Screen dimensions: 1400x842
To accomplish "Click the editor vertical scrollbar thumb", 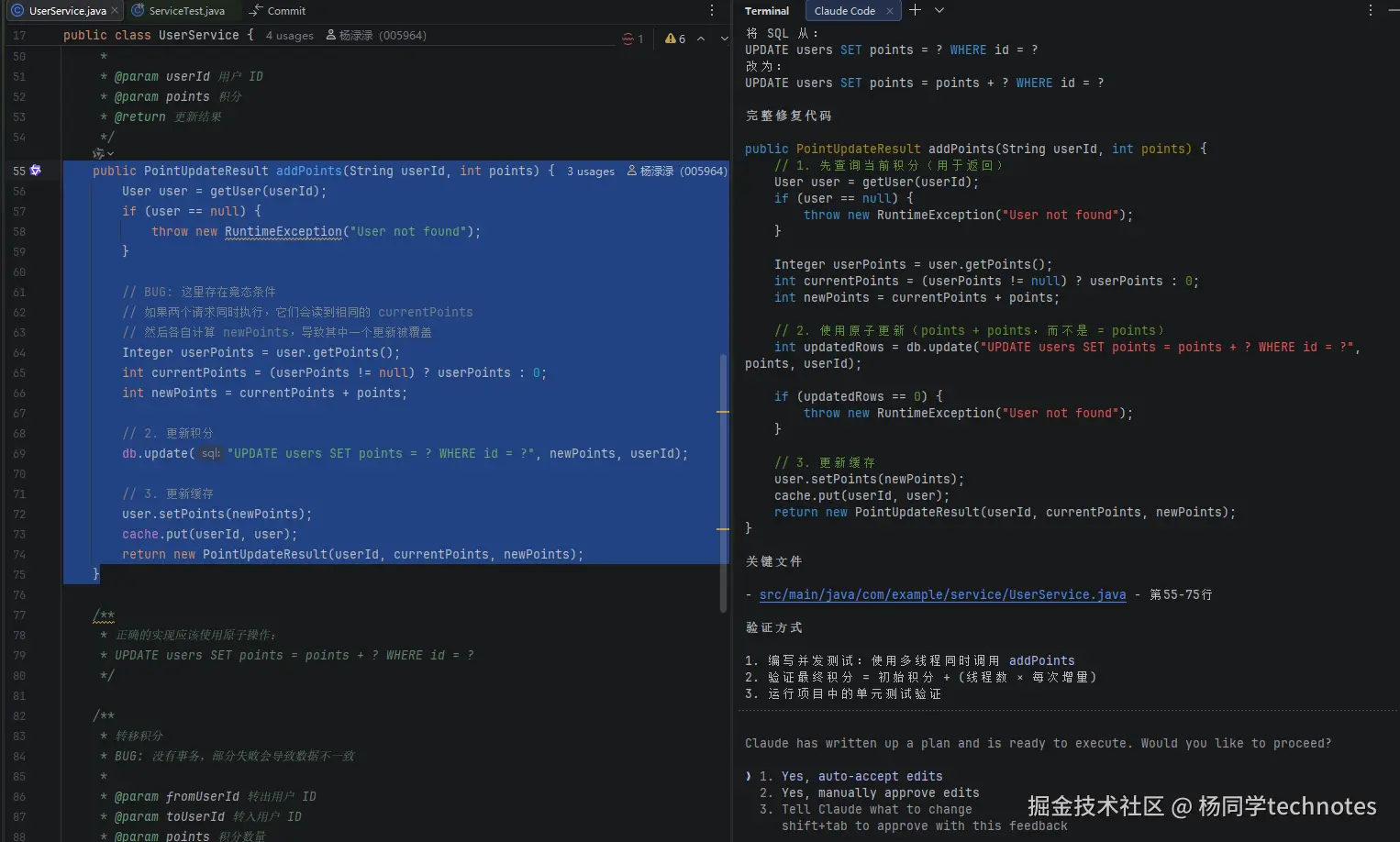I will tap(723, 482).
